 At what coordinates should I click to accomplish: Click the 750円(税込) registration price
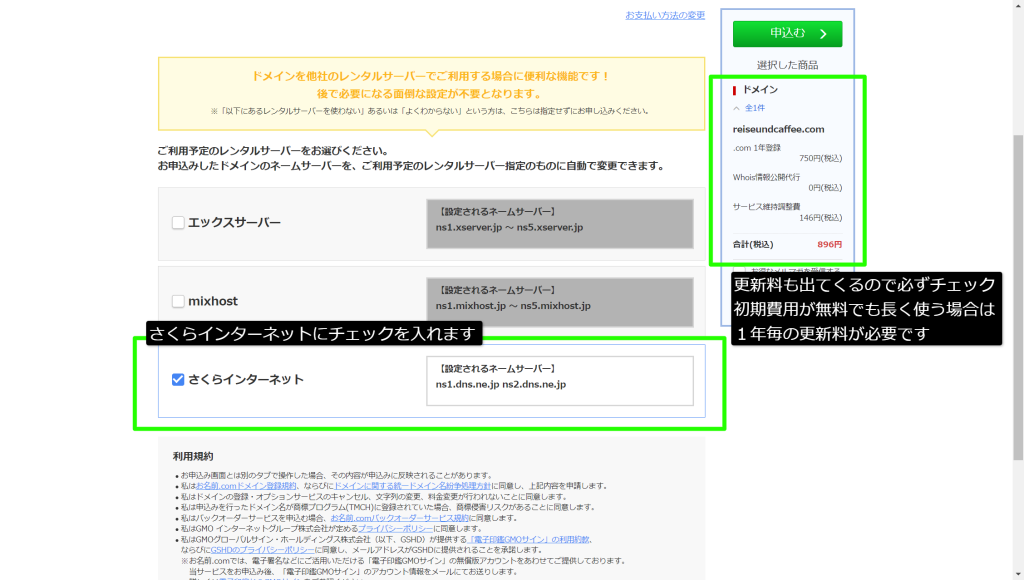click(820, 158)
